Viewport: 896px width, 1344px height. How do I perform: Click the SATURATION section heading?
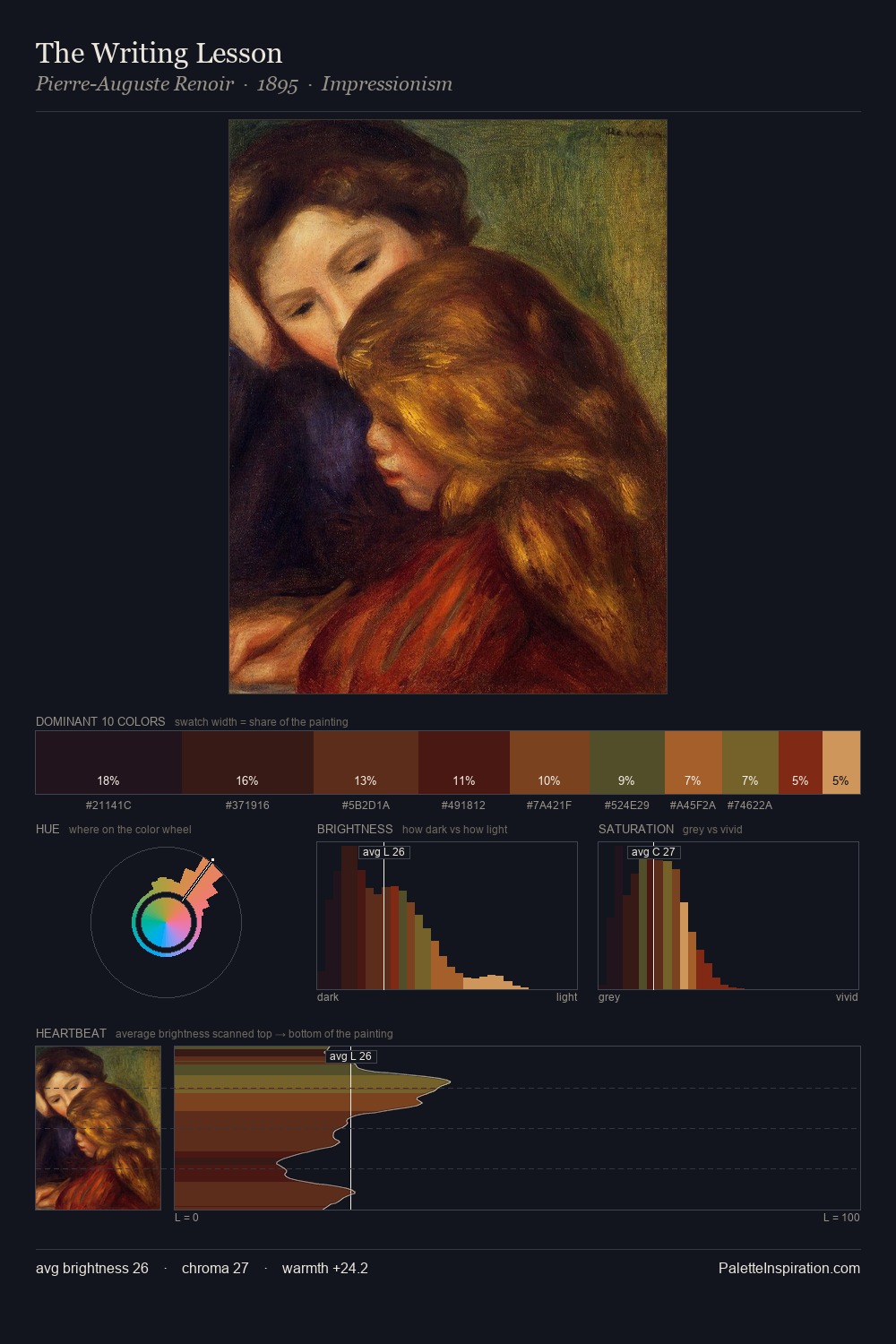636,830
